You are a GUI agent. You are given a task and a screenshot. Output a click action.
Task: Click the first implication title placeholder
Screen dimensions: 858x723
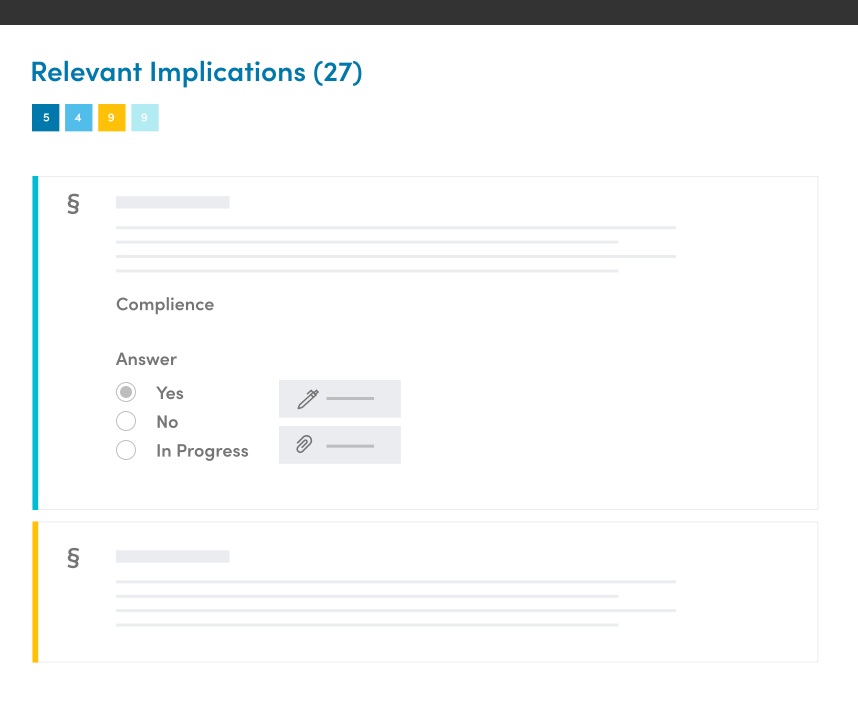point(173,202)
